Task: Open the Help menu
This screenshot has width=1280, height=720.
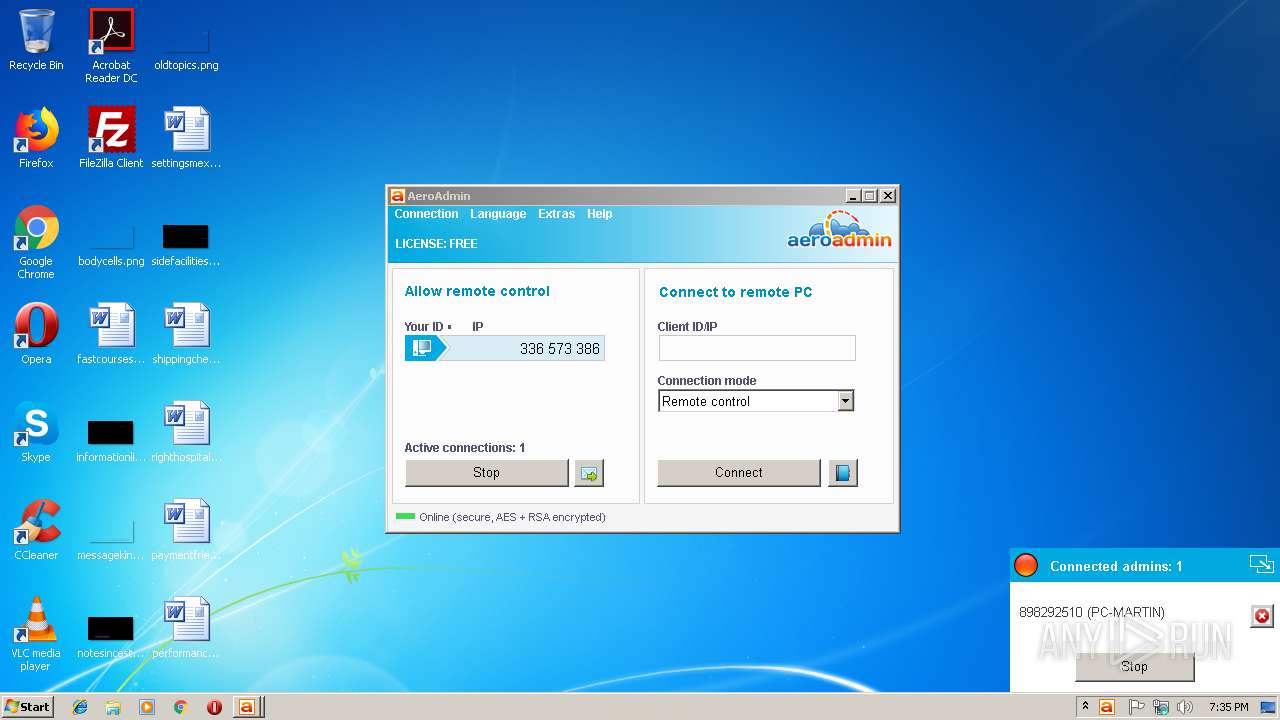Action: point(599,214)
